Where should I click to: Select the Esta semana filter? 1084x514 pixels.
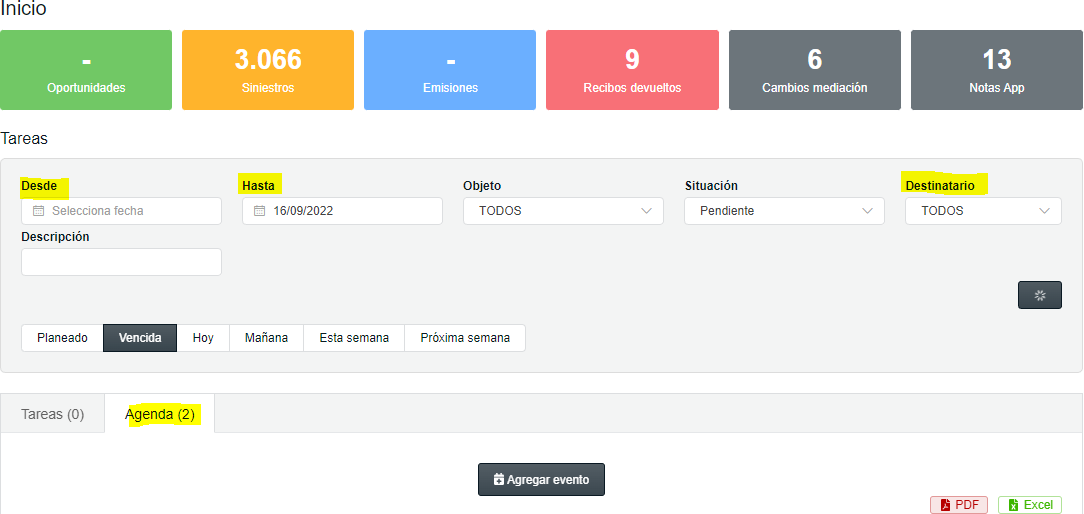tap(354, 338)
